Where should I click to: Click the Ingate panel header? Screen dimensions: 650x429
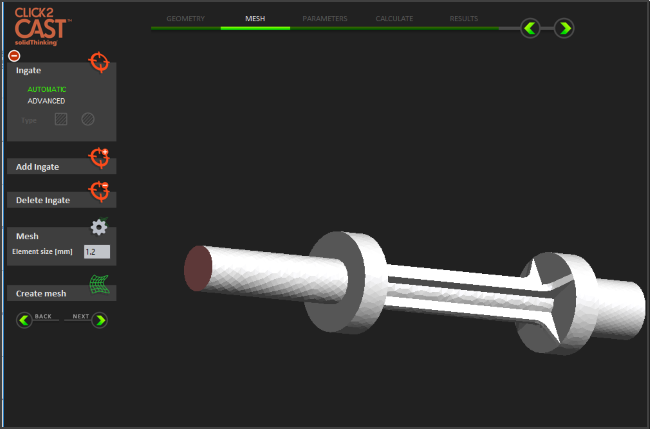(29, 70)
